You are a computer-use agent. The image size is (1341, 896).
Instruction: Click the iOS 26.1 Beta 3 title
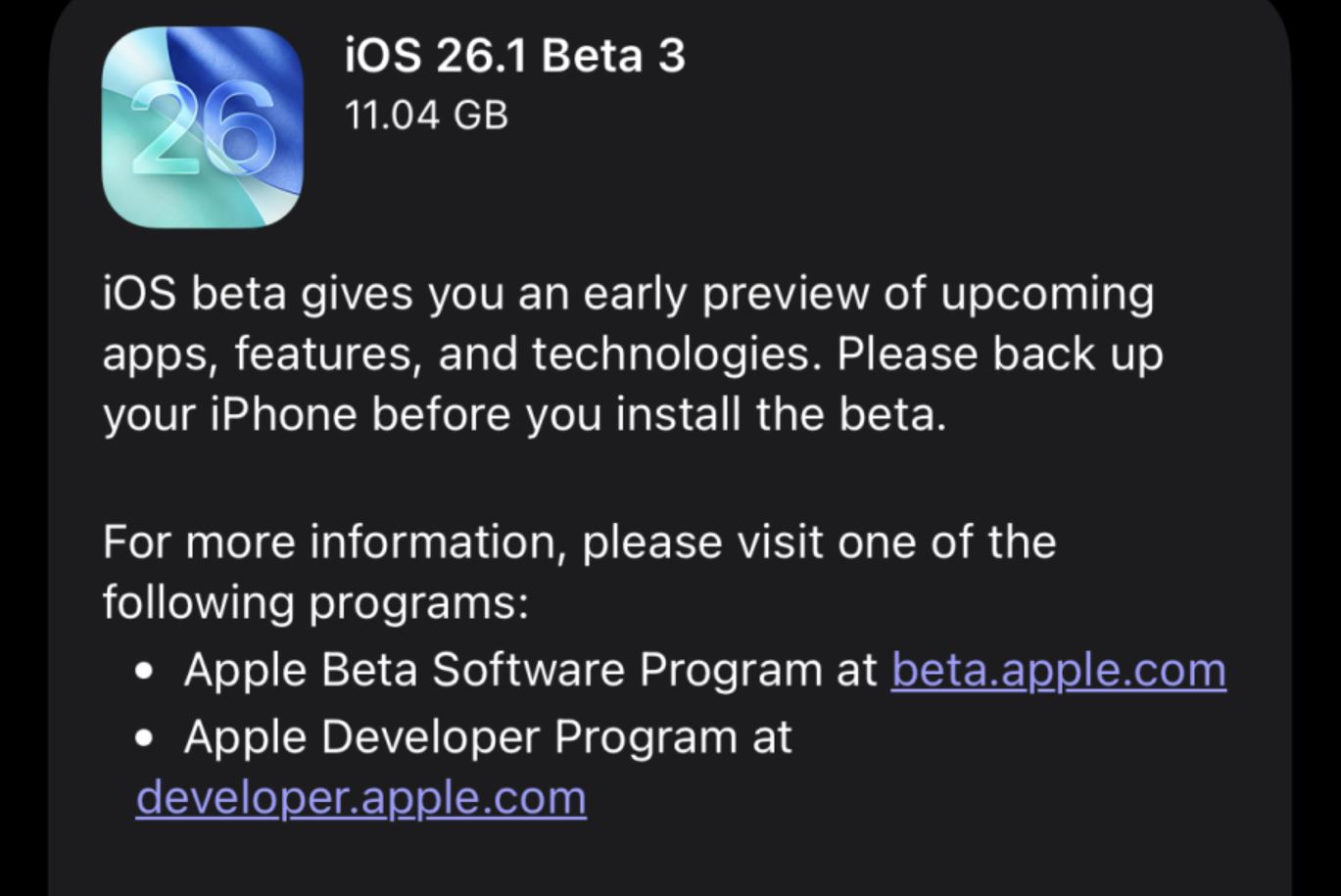tap(514, 56)
